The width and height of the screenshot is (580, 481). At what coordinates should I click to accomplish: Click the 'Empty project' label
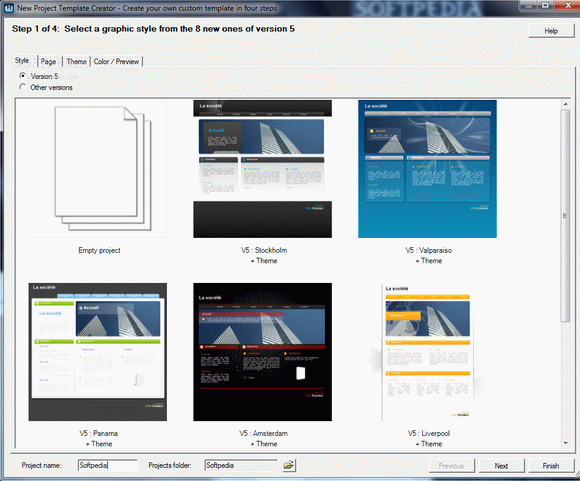click(x=99, y=250)
